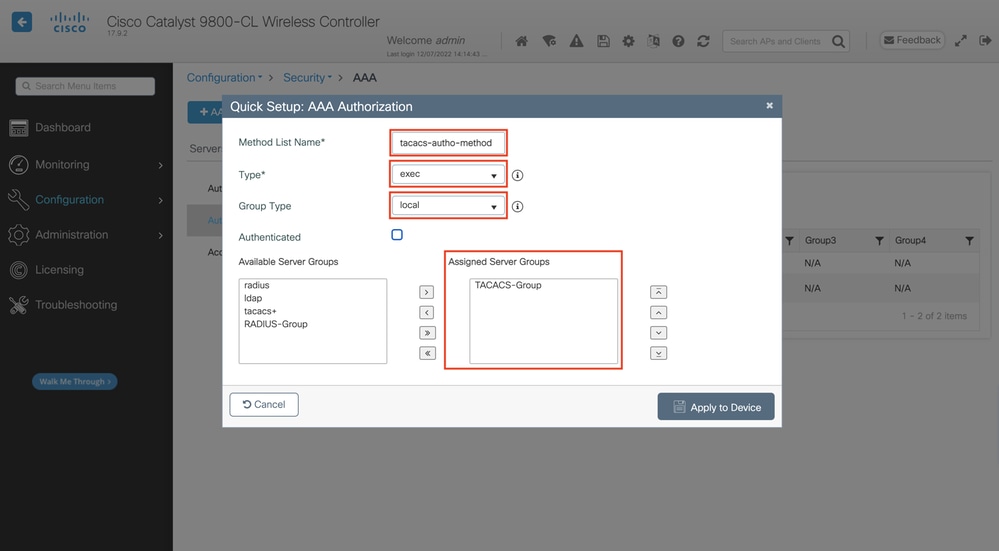The image size is (999, 551).
Task: Open the Home icon in header
Action: 521,41
